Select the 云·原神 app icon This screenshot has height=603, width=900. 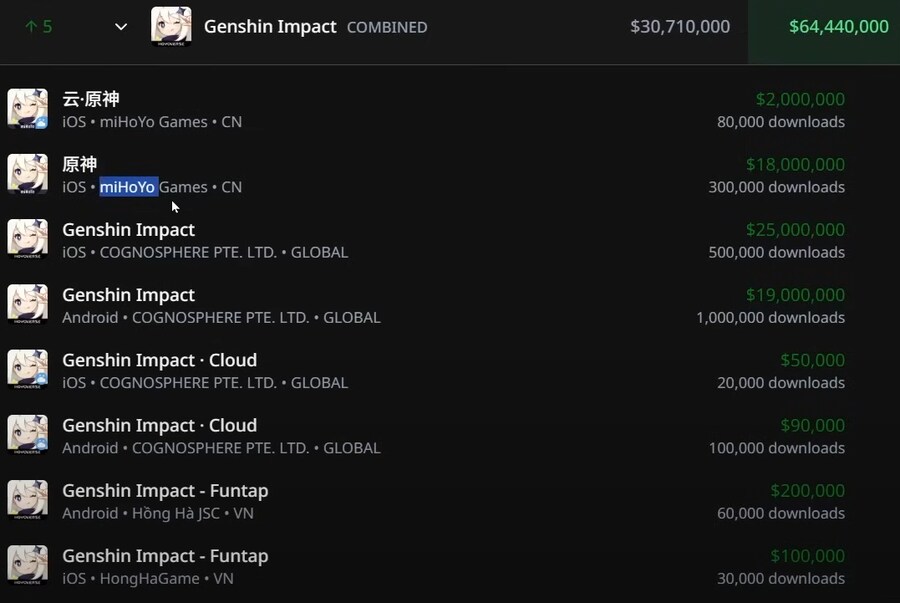(x=27, y=108)
